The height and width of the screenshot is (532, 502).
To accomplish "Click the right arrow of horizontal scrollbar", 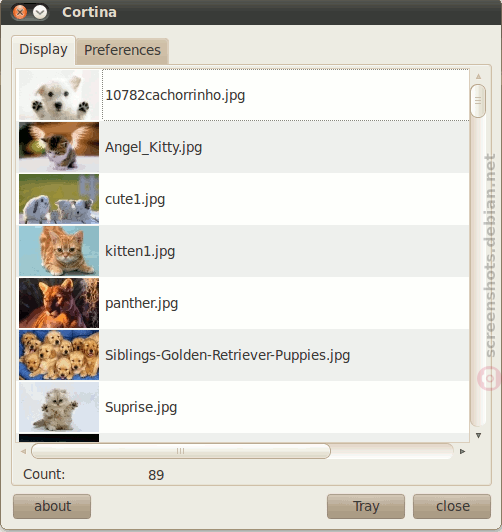I will [462, 451].
